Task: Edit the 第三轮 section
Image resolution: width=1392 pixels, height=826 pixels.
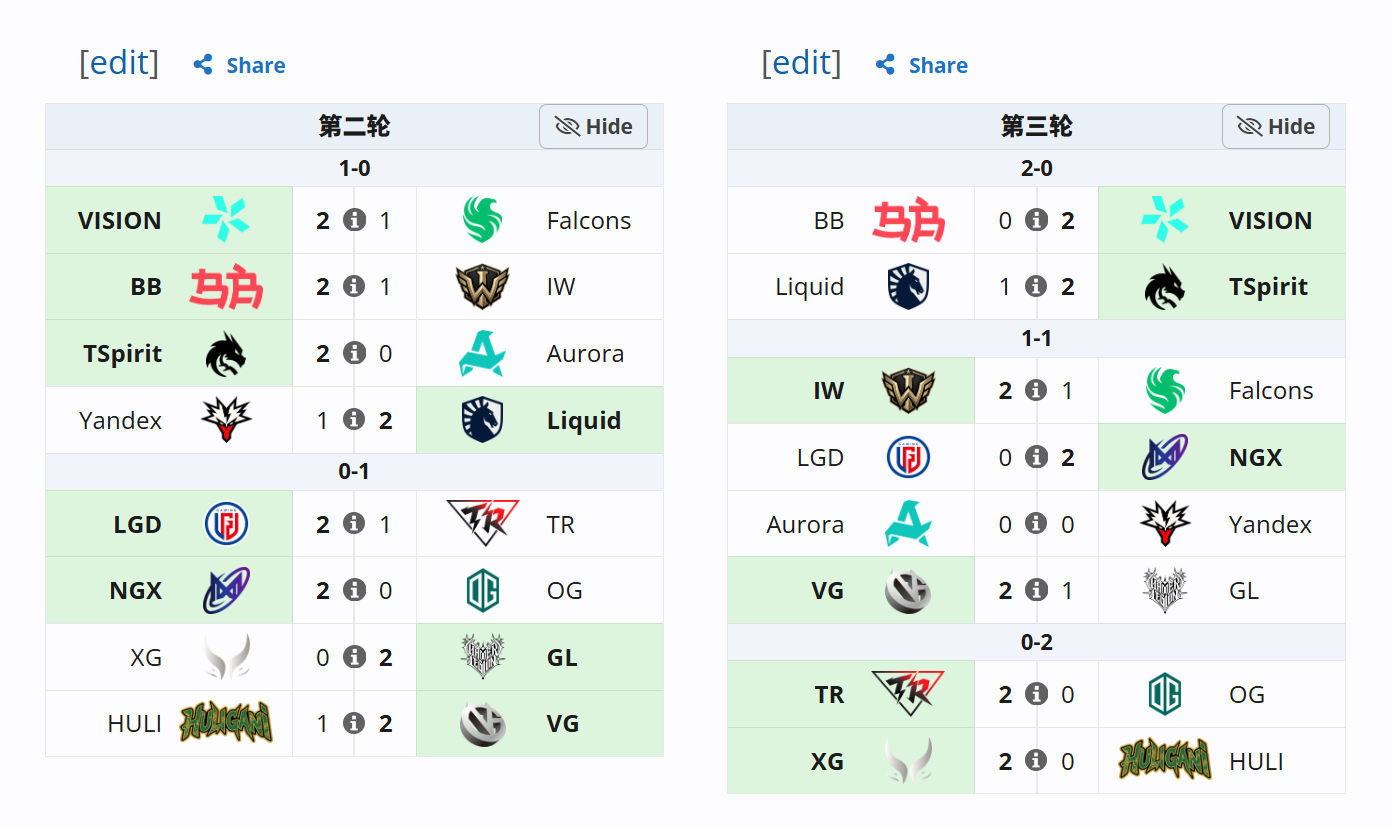Action: click(801, 63)
